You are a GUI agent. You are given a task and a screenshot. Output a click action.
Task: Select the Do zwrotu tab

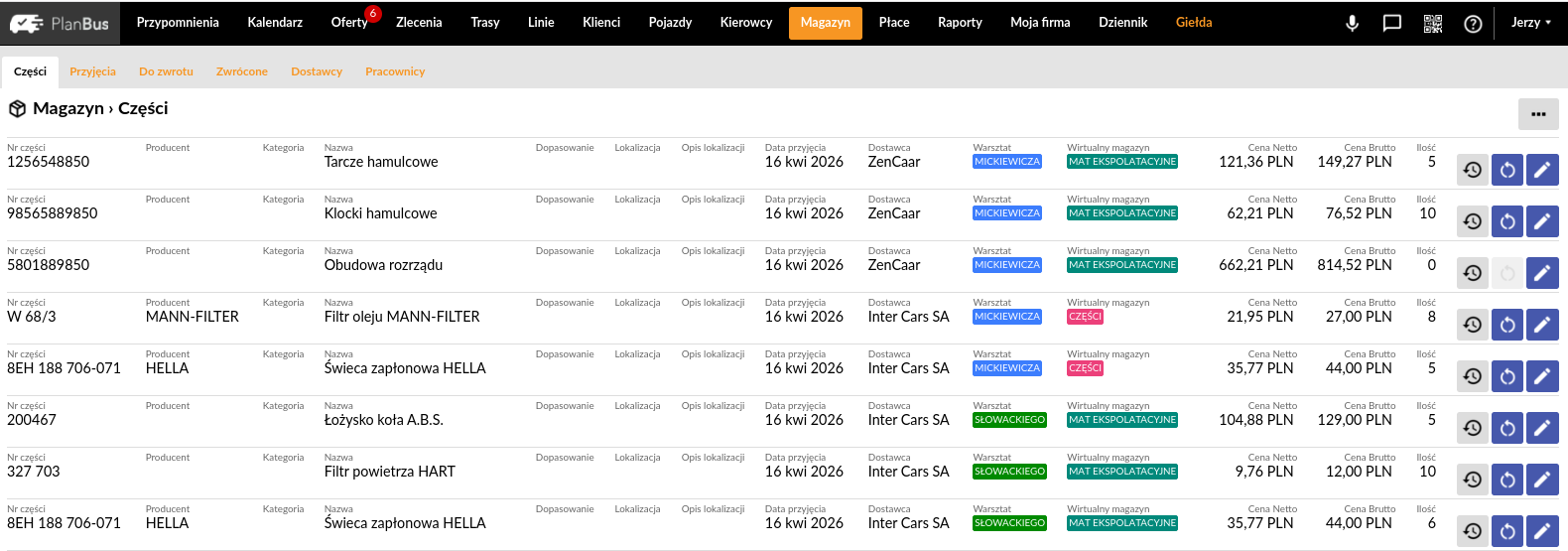166,71
